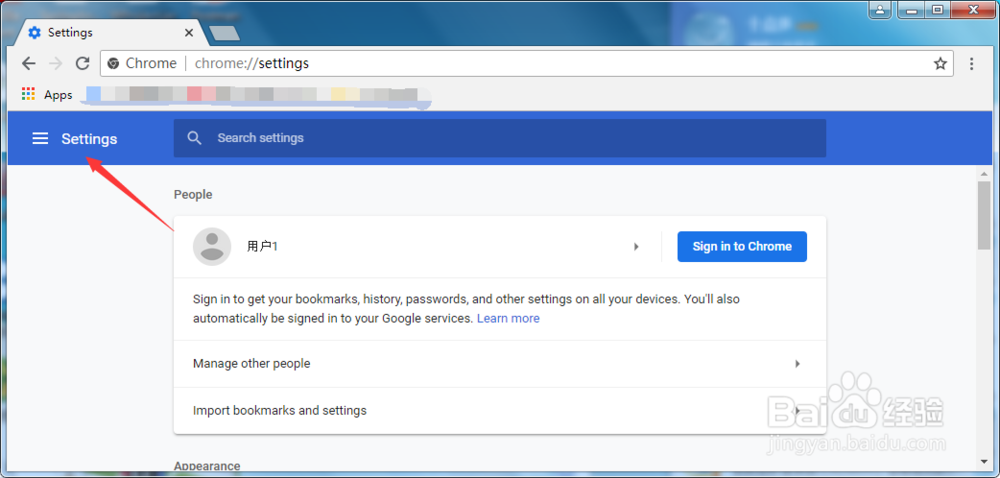Click the Chrome site info icon
Screen dimensions: 1000x478
point(114,63)
